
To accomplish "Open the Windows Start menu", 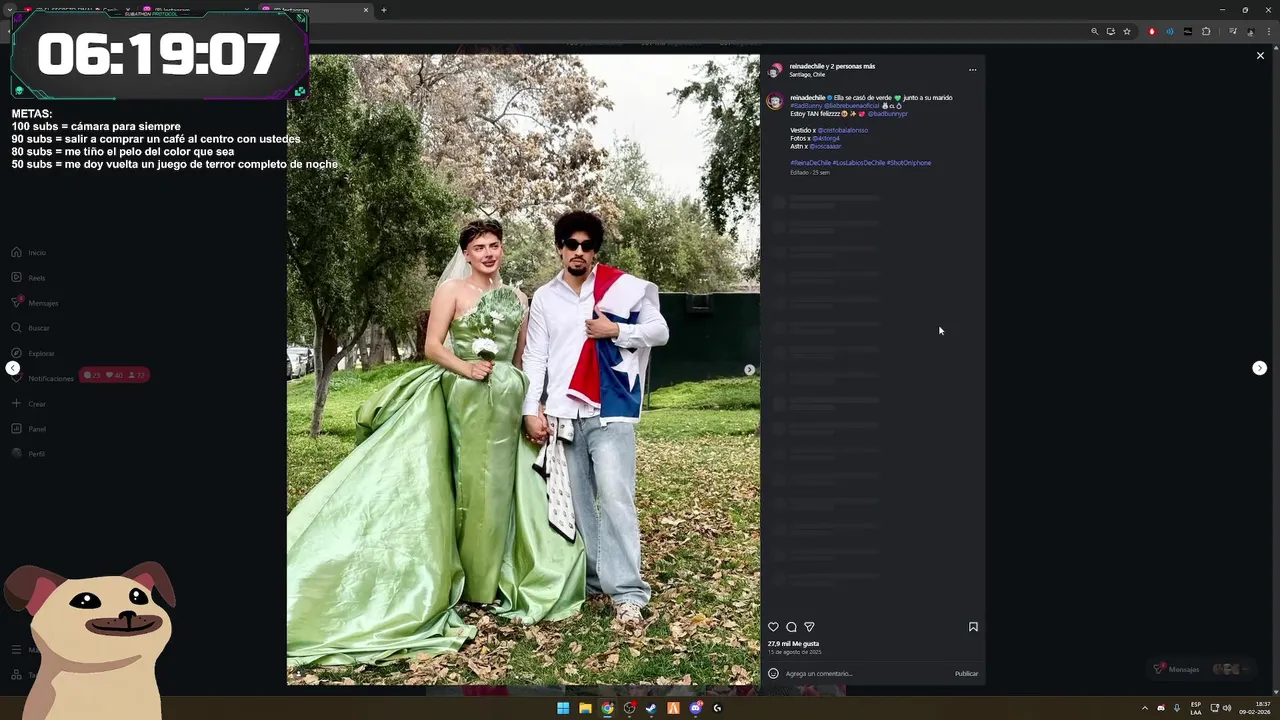I will [563, 708].
